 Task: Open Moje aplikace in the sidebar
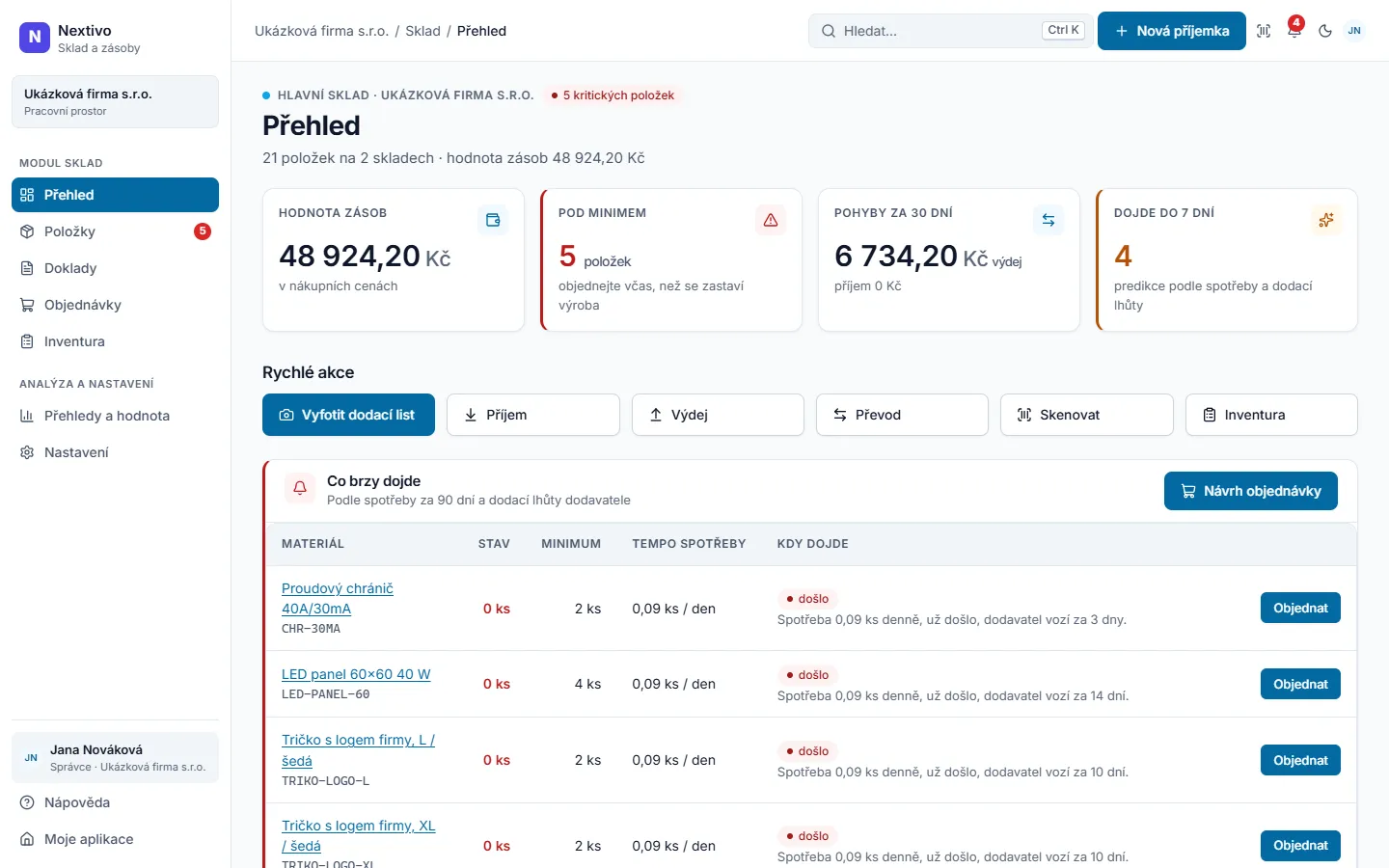(115, 839)
